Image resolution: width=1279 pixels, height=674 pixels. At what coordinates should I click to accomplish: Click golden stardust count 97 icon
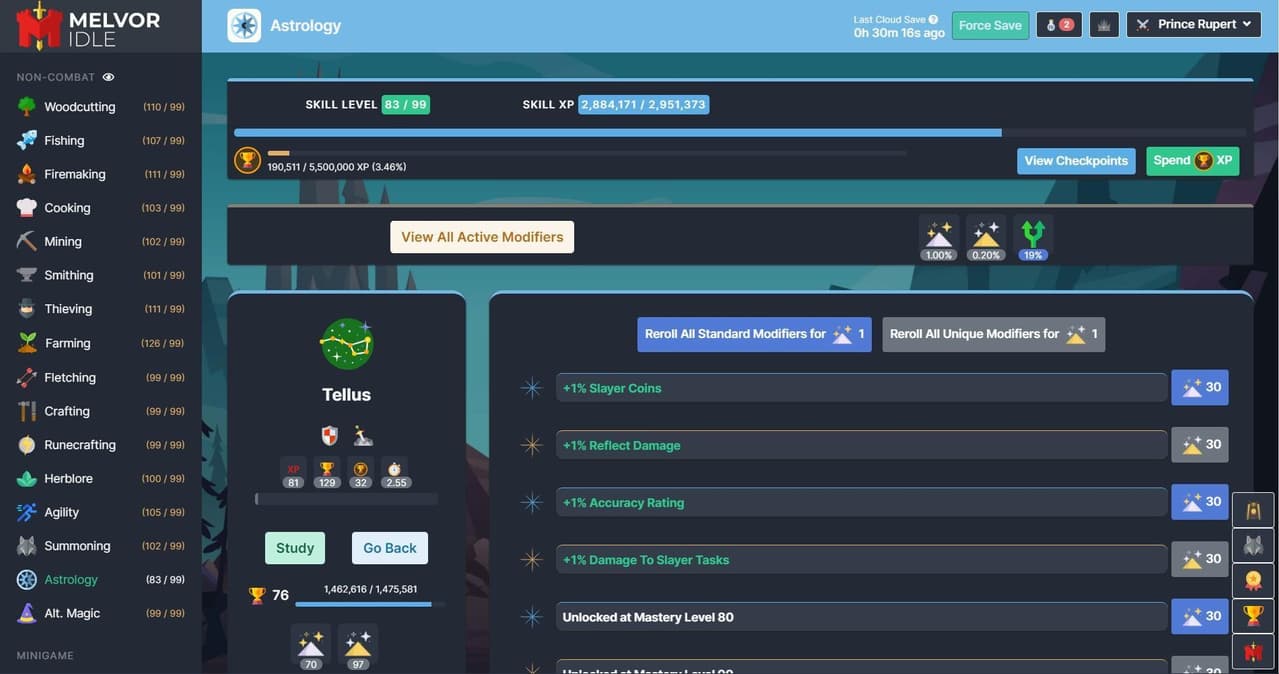tap(358, 647)
